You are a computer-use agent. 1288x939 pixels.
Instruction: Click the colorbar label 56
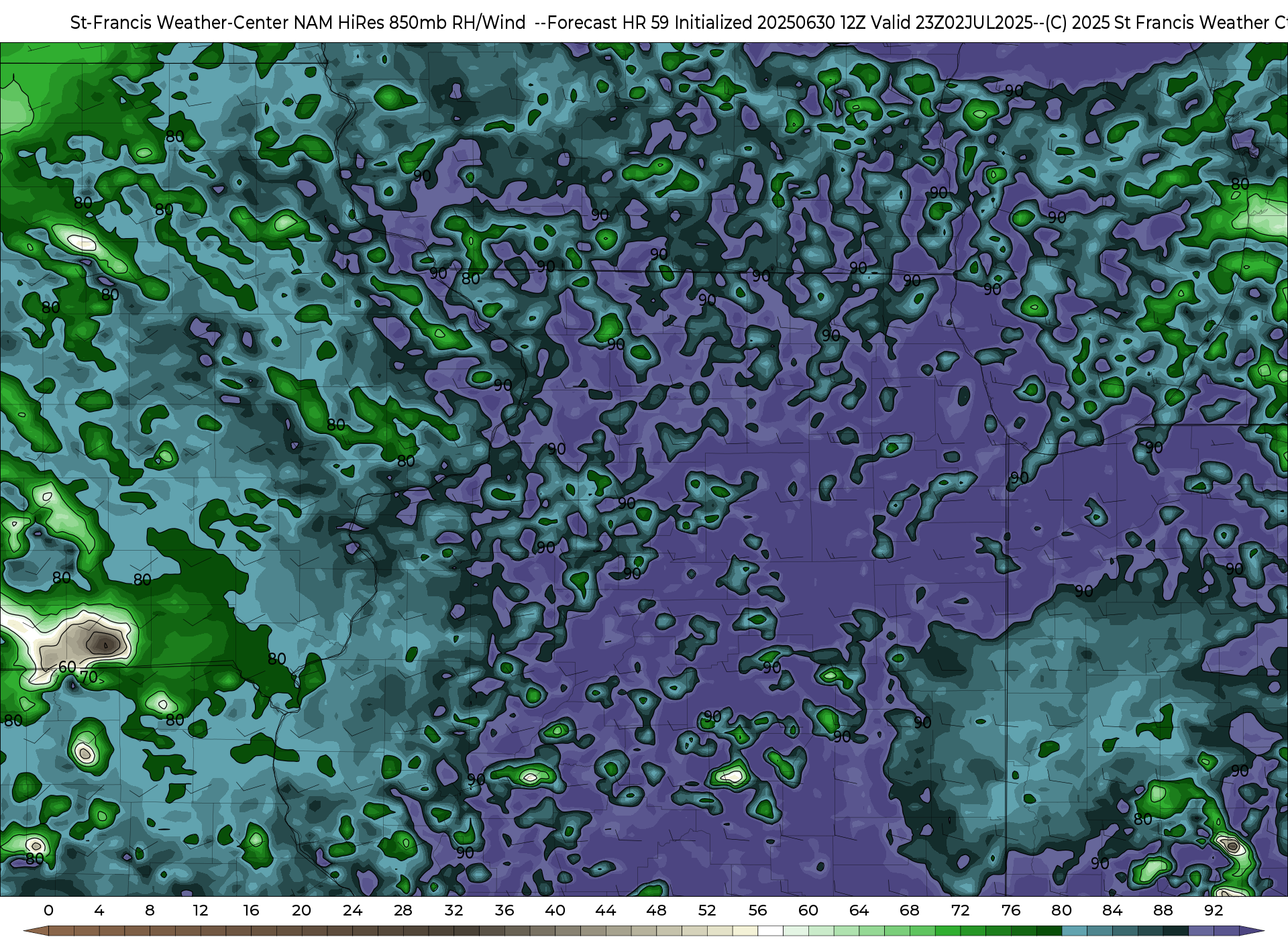757,910
